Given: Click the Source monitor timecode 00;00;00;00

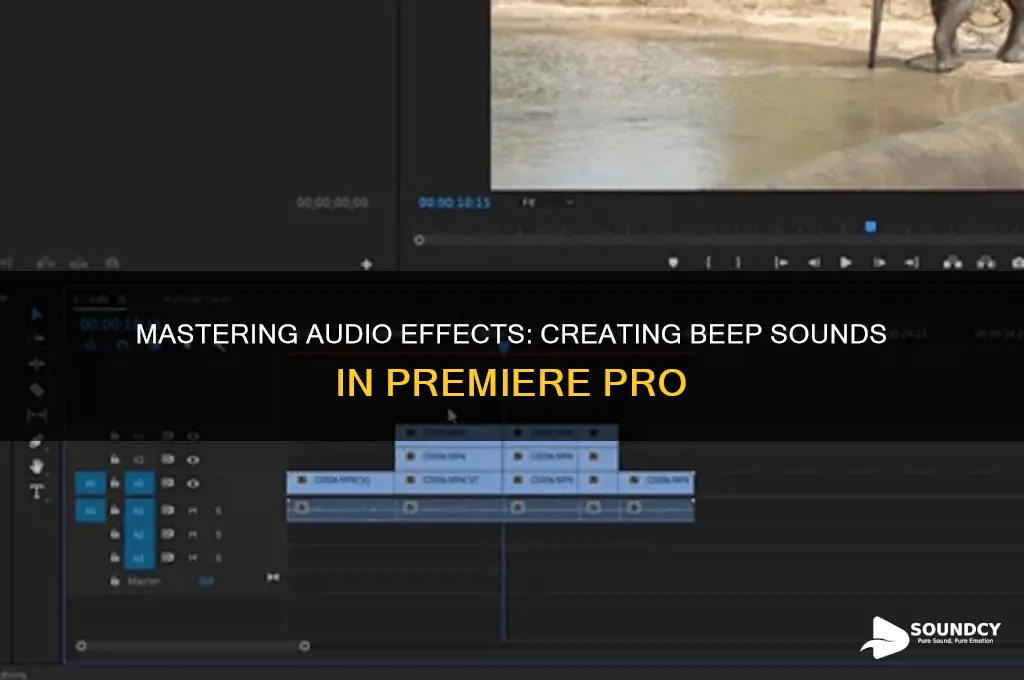Looking at the screenshot, I should pyautogui.click(x=332, y=202).
